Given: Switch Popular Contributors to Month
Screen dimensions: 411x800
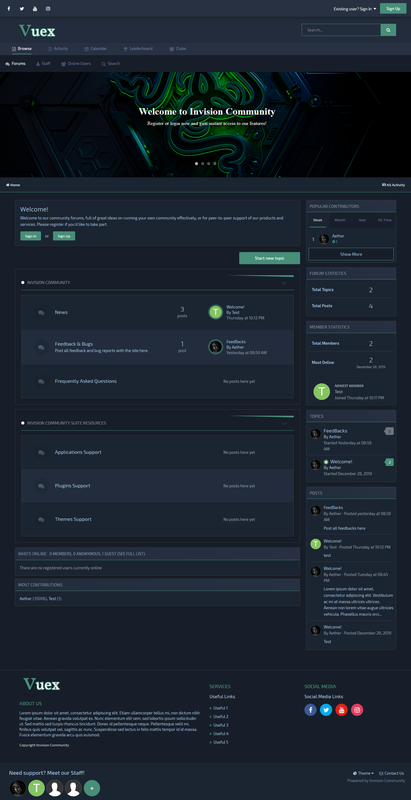Looking at the screenshot, I should [x=340, y=220].
